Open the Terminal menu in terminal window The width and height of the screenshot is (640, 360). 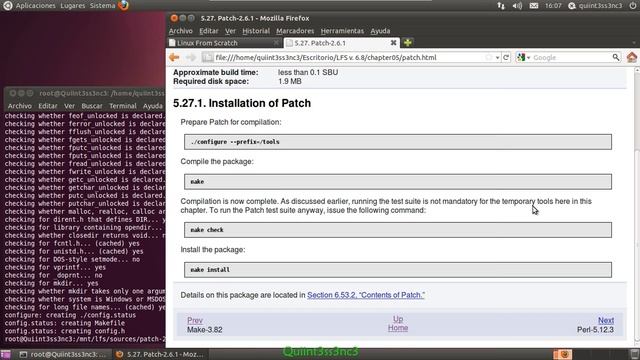123,106
